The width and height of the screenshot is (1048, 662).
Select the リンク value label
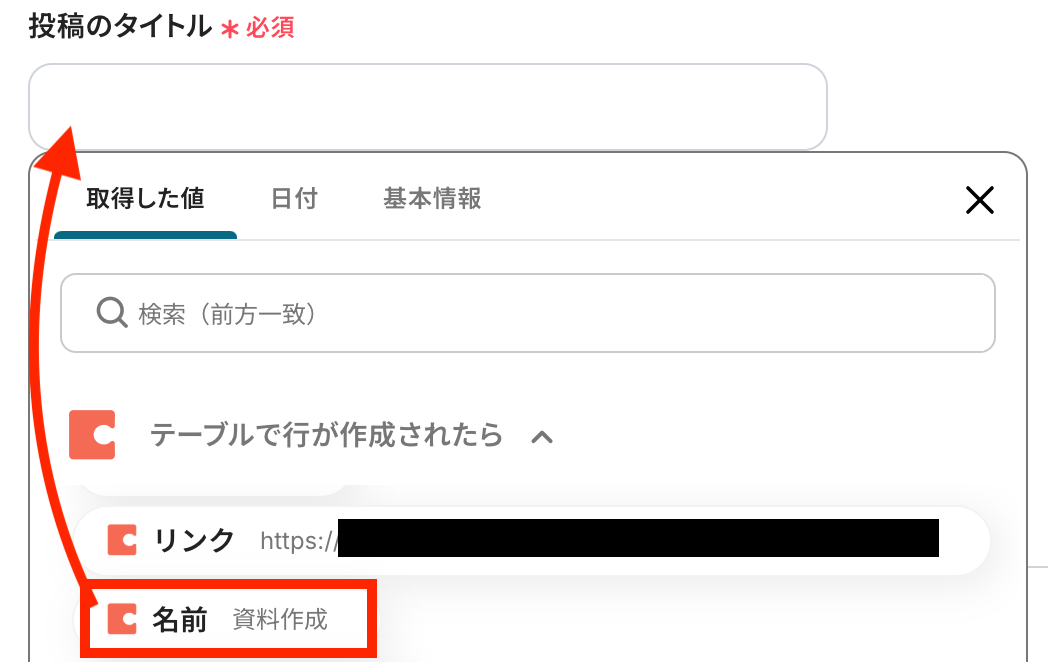194,540
